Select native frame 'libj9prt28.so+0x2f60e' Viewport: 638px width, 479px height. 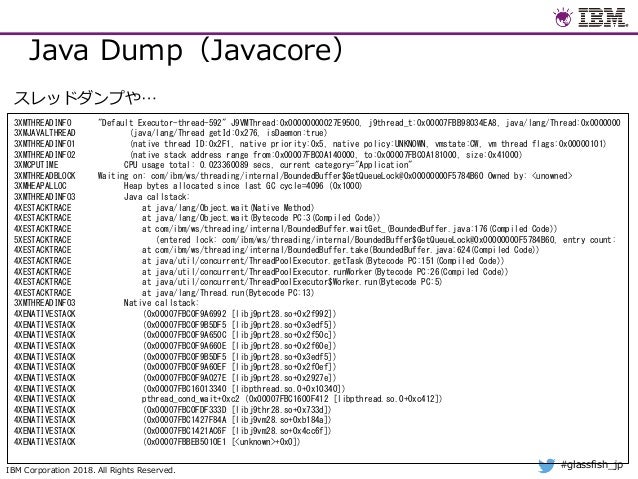coord(240,346)
